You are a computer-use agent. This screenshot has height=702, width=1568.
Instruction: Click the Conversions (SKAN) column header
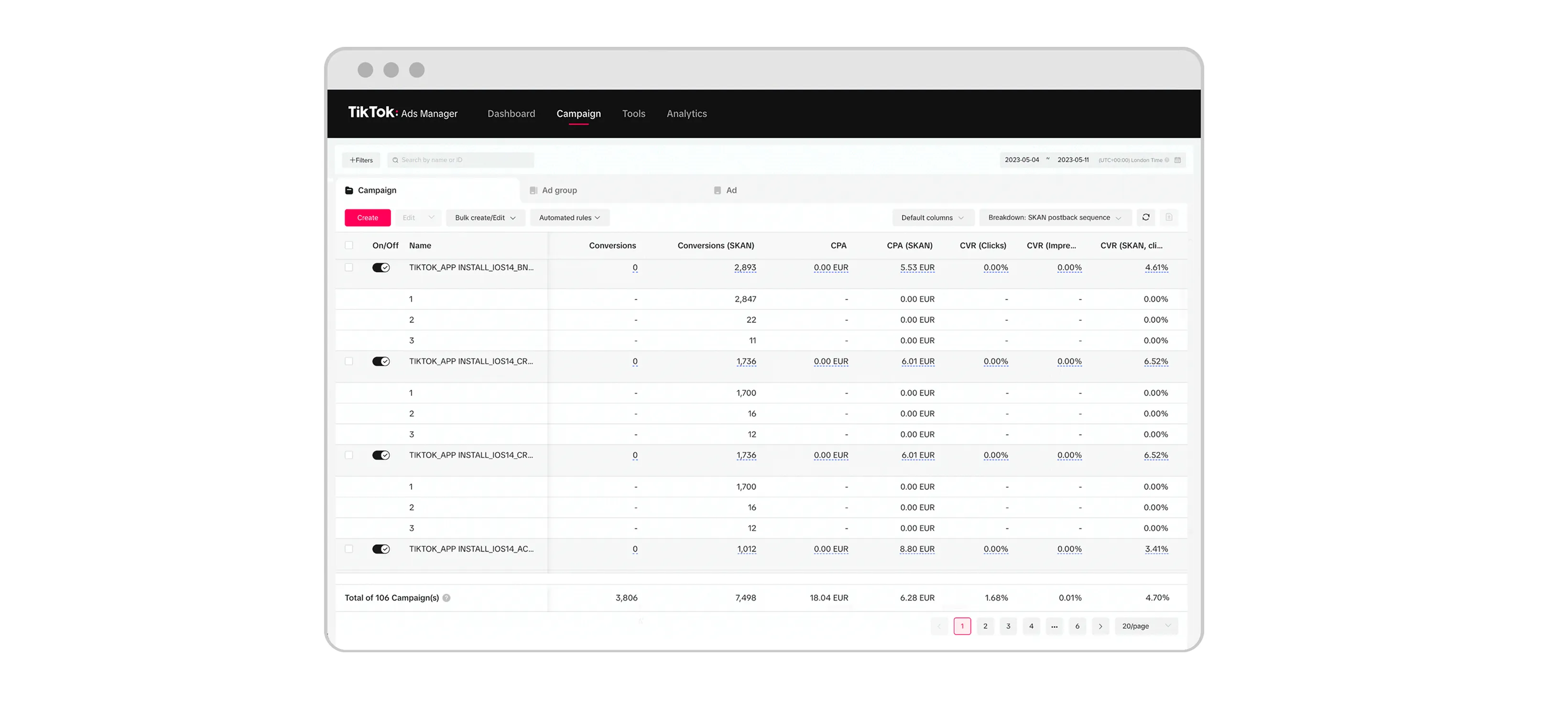[716, 245]
